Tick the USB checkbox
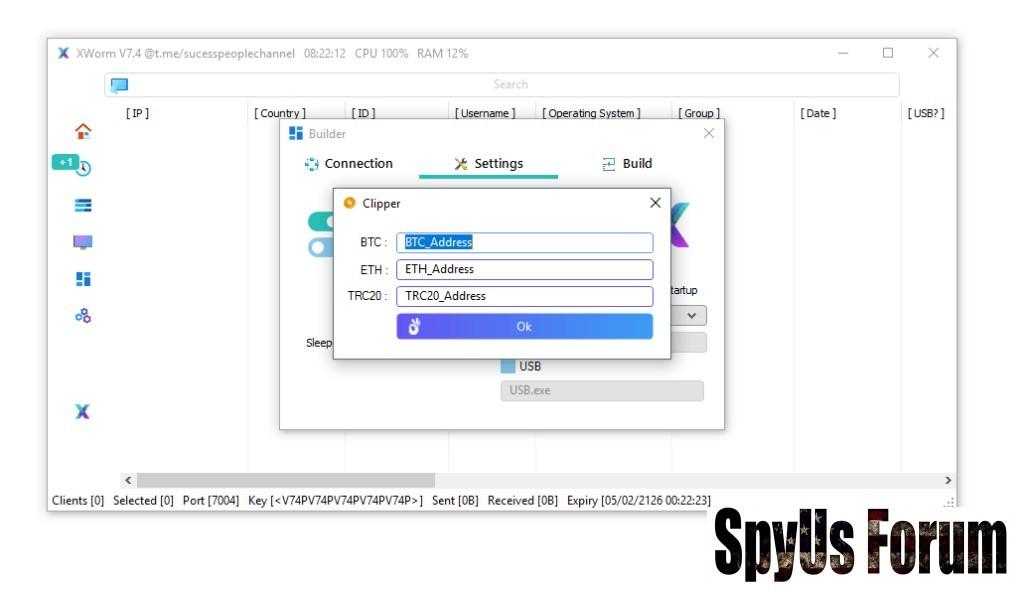Image resolution: width=1024 pixels, height=594 pixels. point(508,366)
